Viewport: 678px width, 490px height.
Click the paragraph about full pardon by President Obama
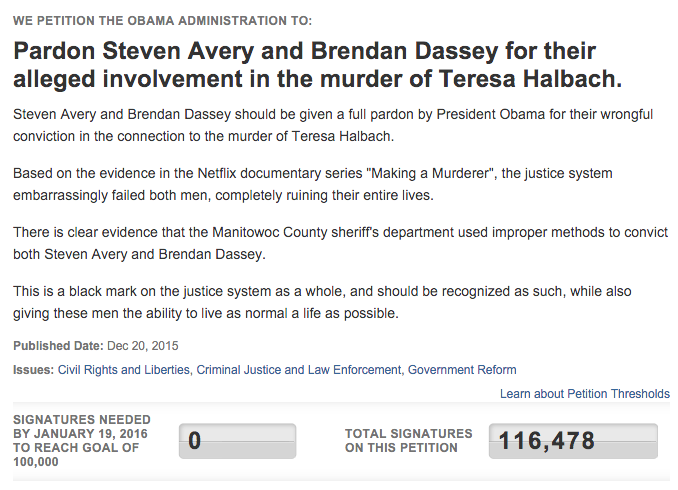333,125
